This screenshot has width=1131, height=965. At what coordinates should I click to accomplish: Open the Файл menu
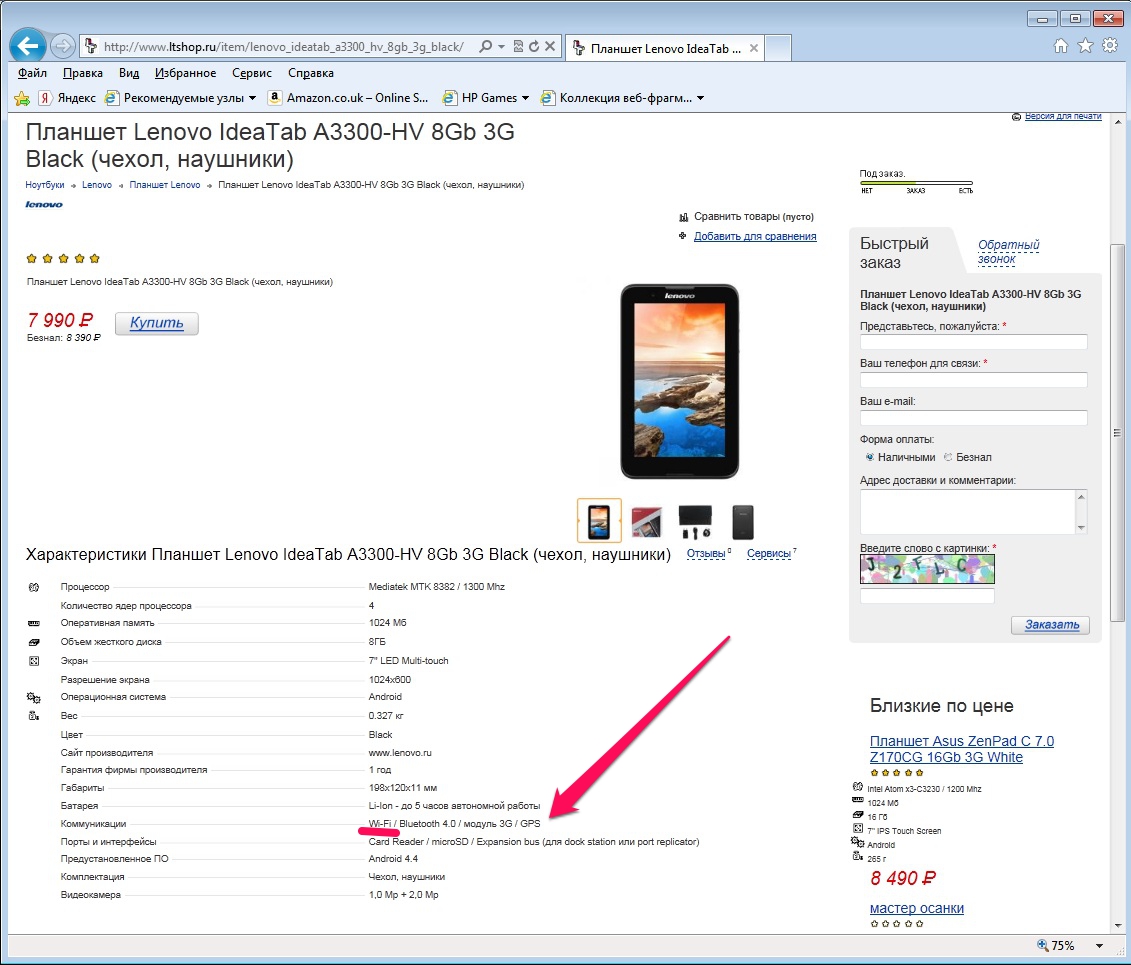[x=32, y=73]
